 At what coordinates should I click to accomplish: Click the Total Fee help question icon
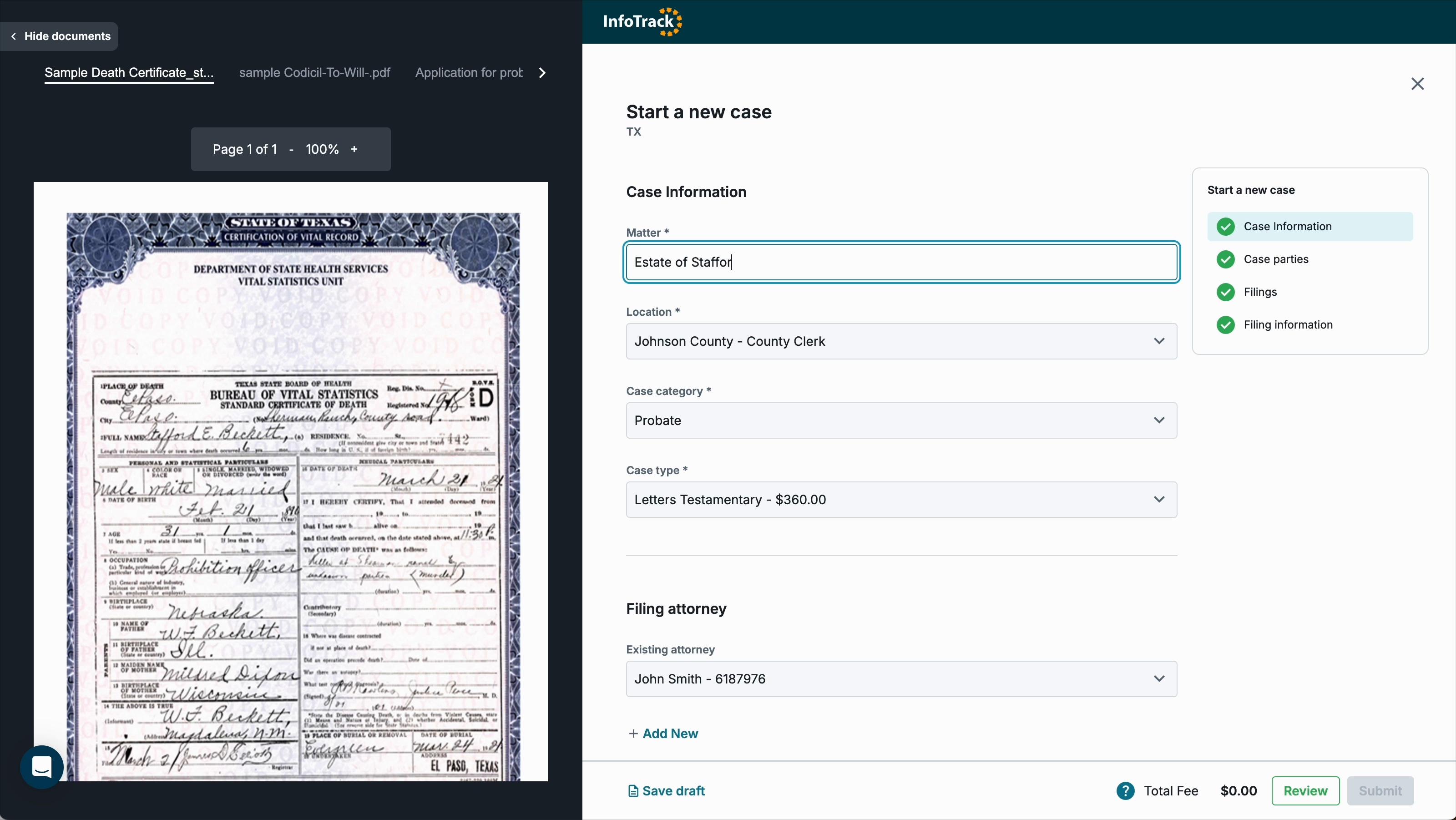pos(1125,790)
